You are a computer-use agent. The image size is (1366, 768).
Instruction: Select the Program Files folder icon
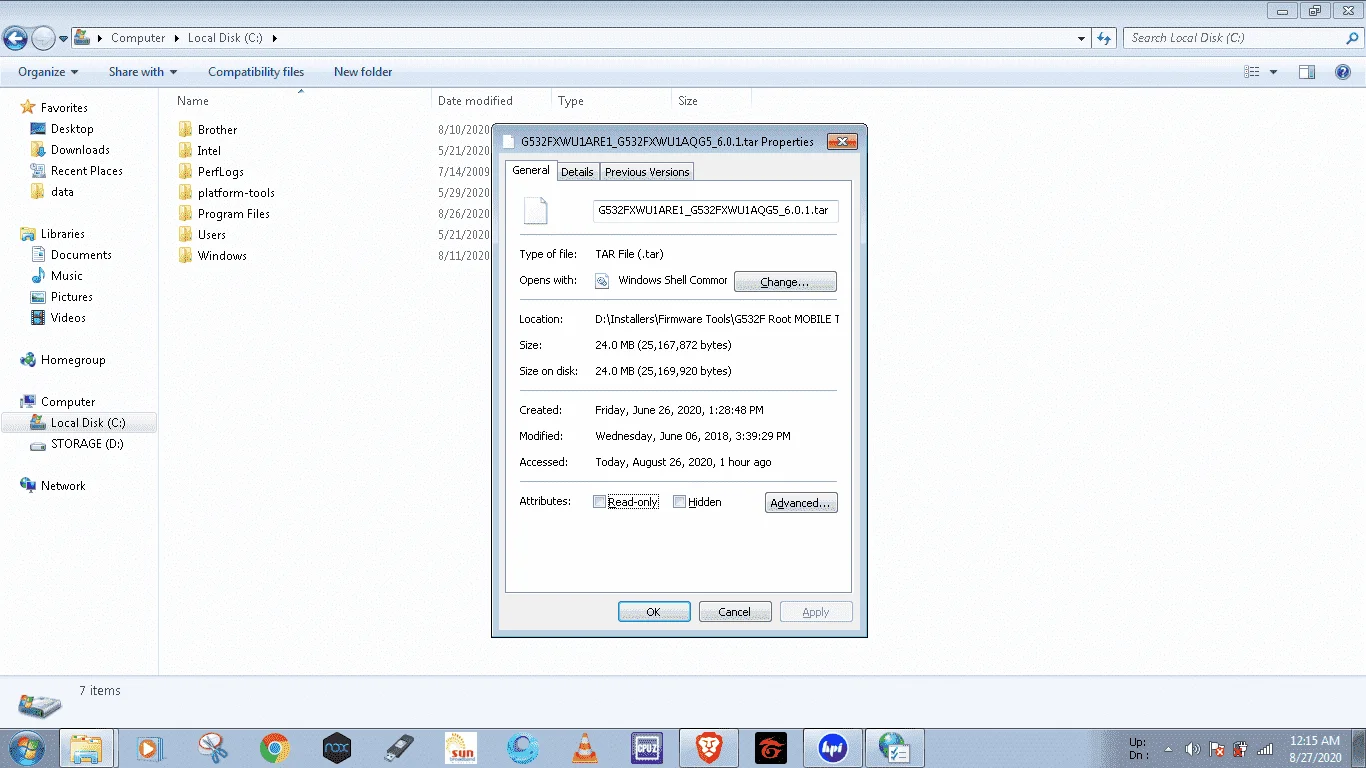pyautogui.click(x=185, y=214)
